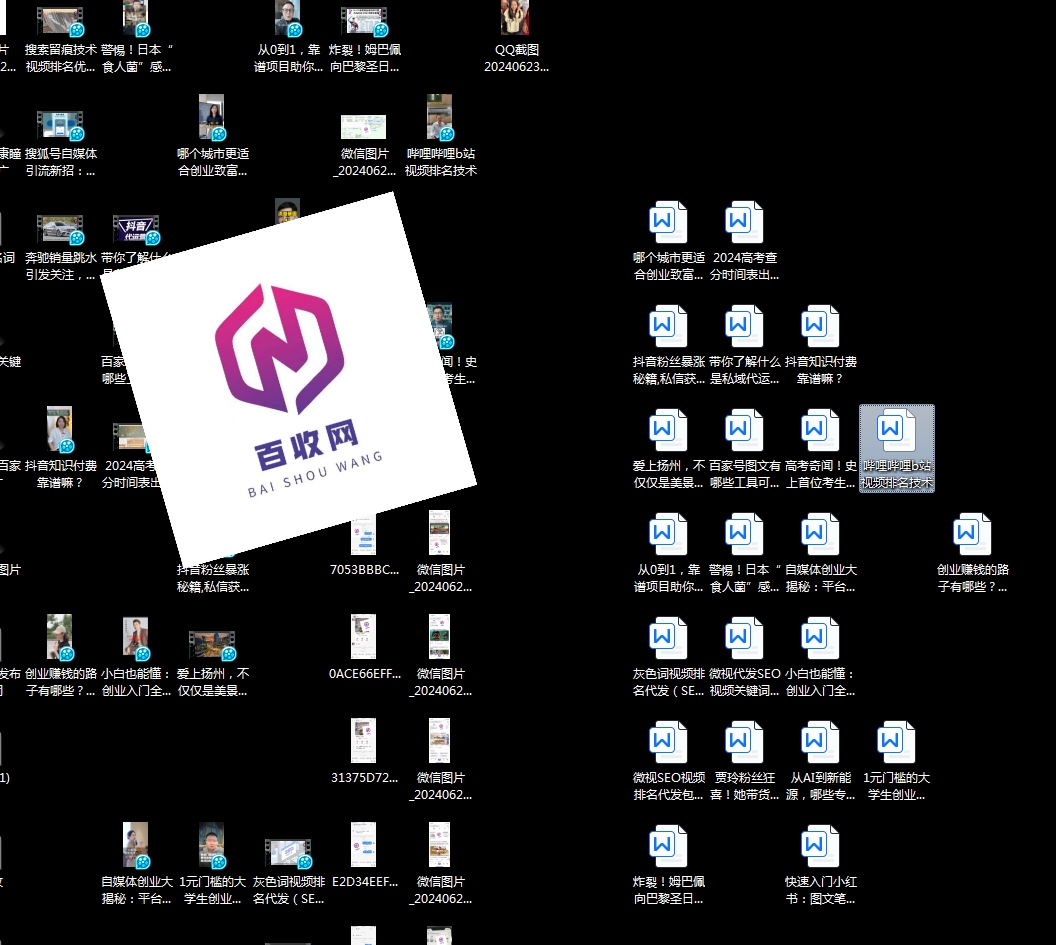Click the 小白也能懂：创业入门全 Word document

(x=820, y=657)
